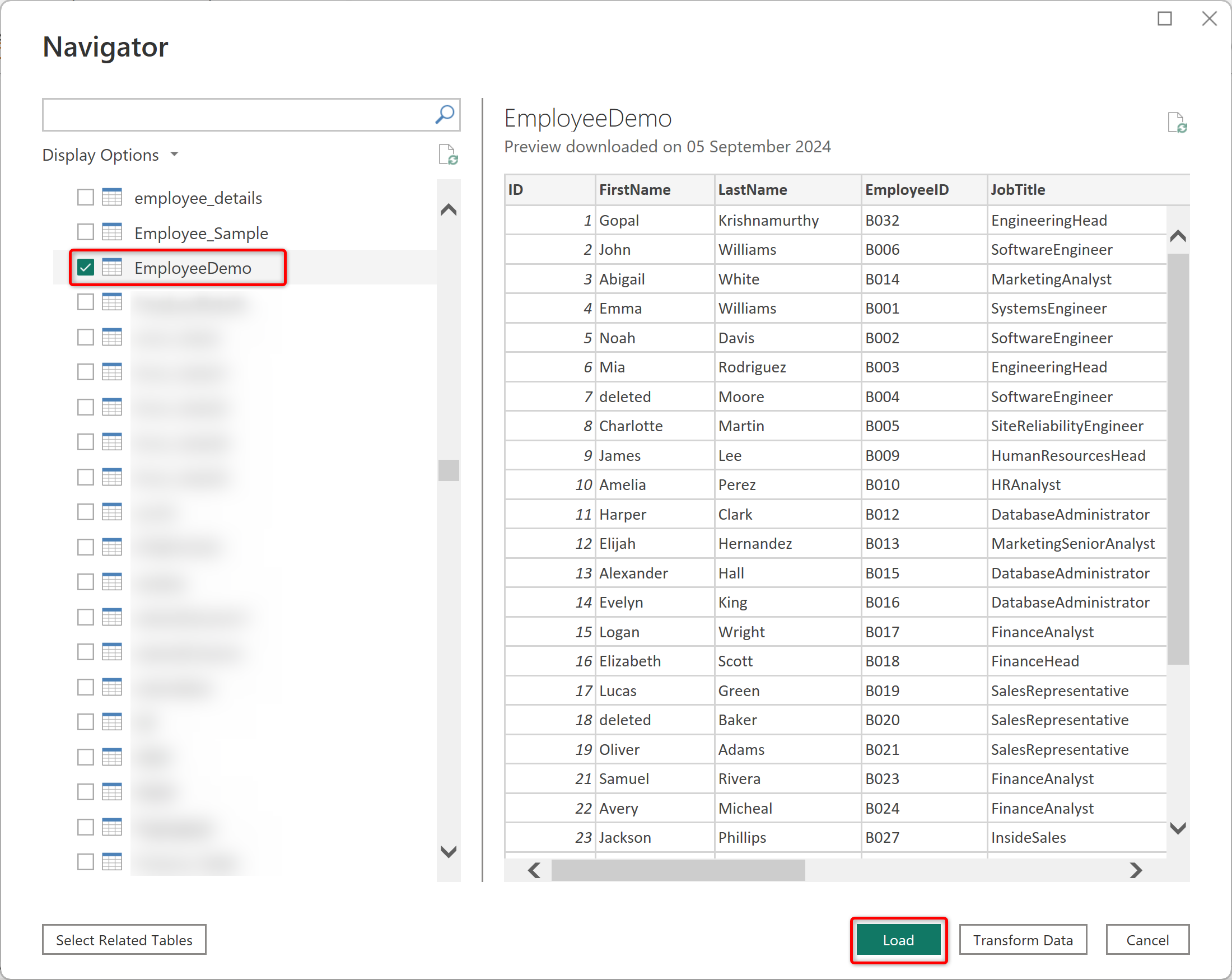
Task: Click the FirstName column header
Action: point(634,190)
